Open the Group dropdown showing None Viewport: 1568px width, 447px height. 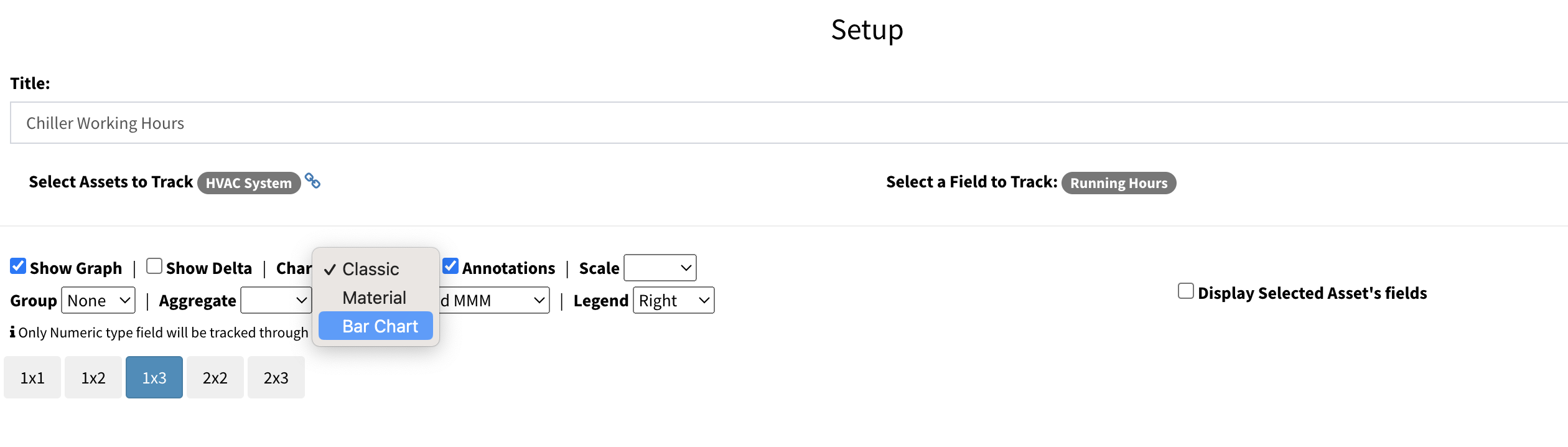(x=98, y=301)
